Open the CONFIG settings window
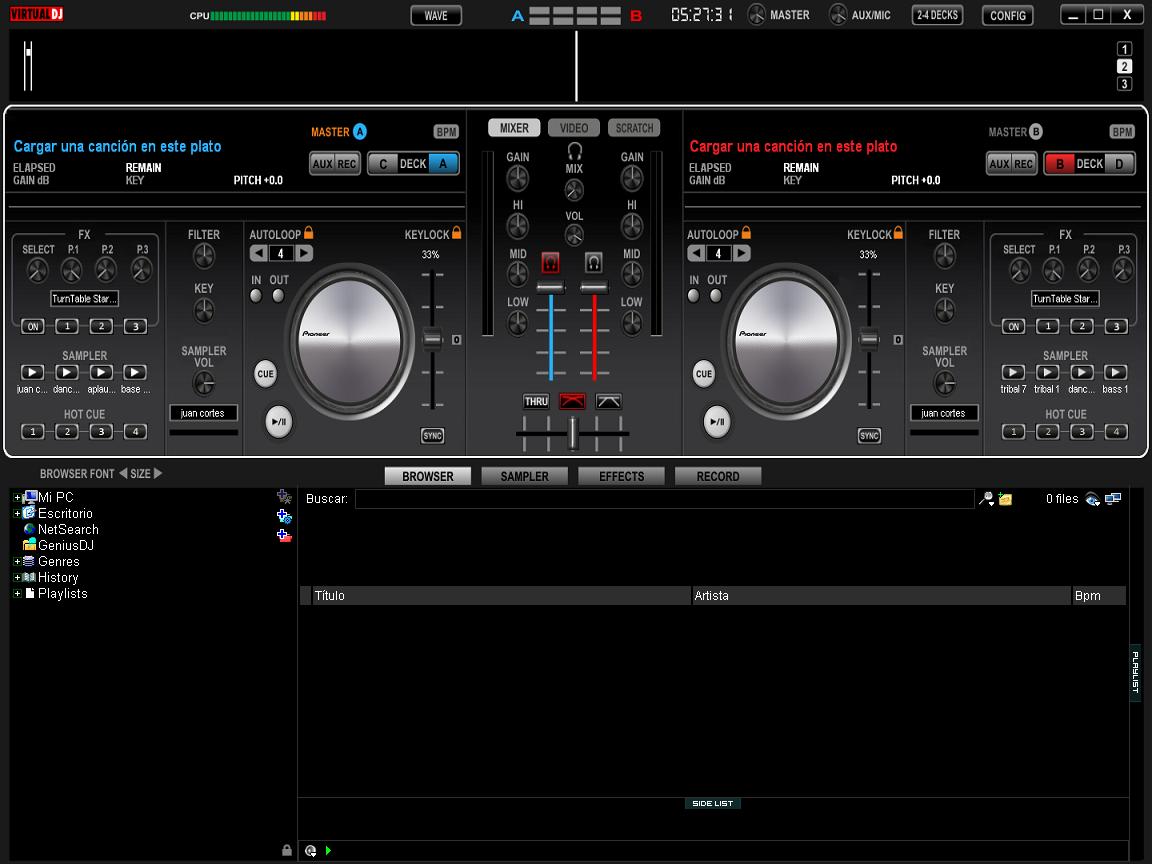This screenshot has height=864, width=1152. [x=1007, y=15]
